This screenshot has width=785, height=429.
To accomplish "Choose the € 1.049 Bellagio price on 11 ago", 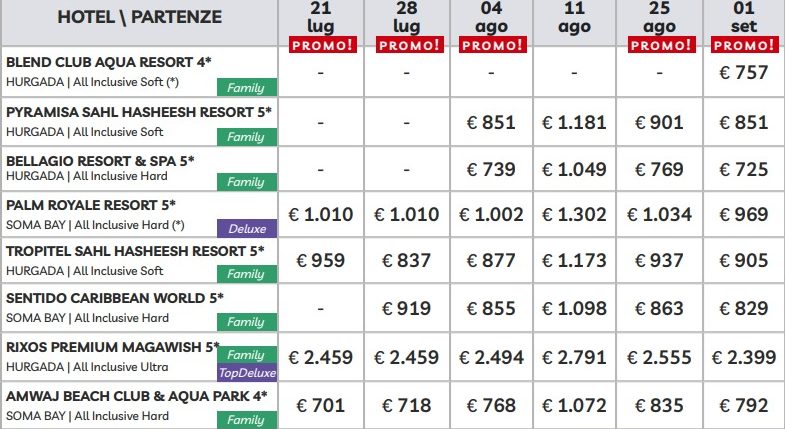I will 574,169.
